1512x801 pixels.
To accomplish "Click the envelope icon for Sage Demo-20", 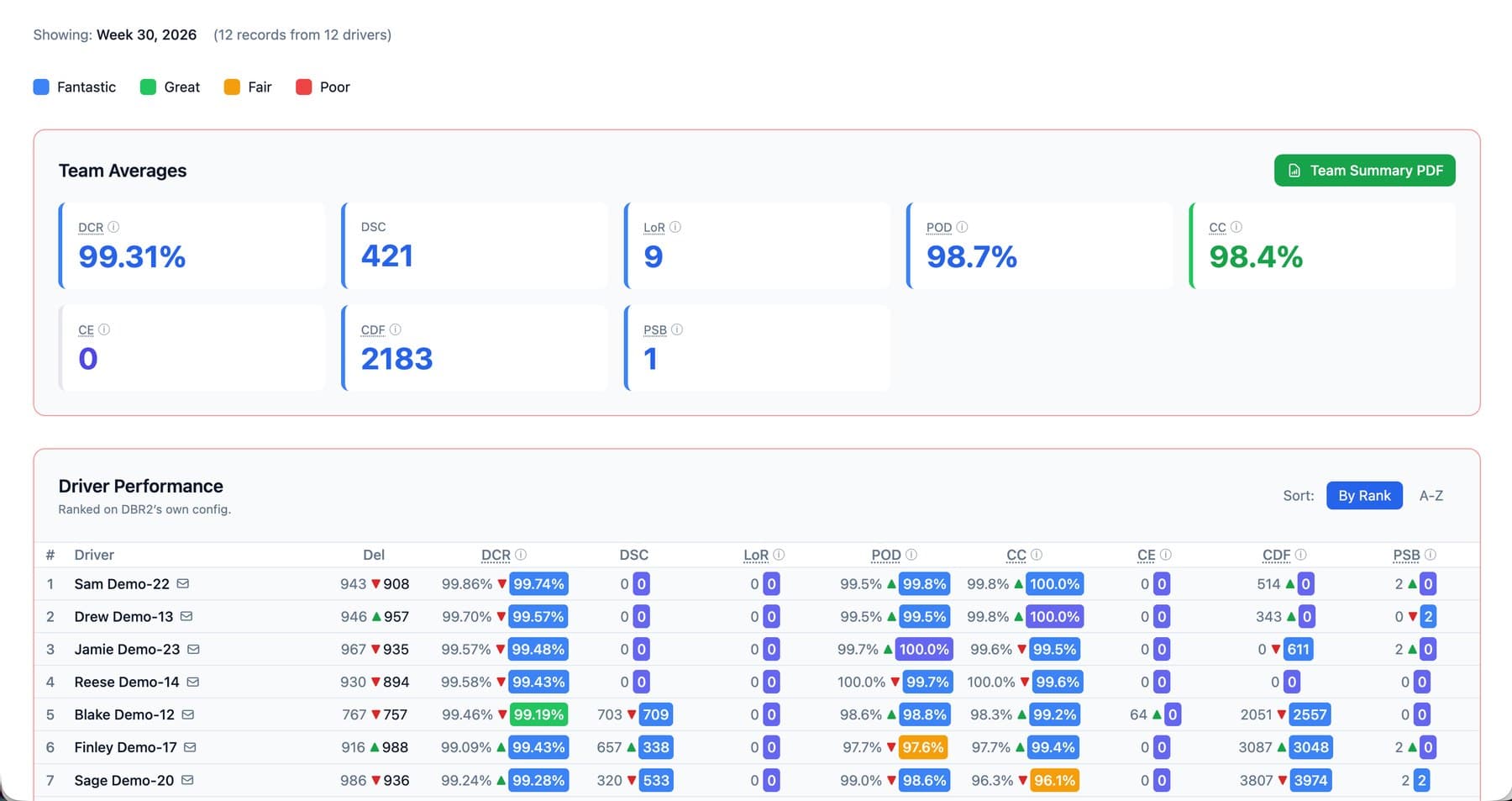I will click(187, 780).
